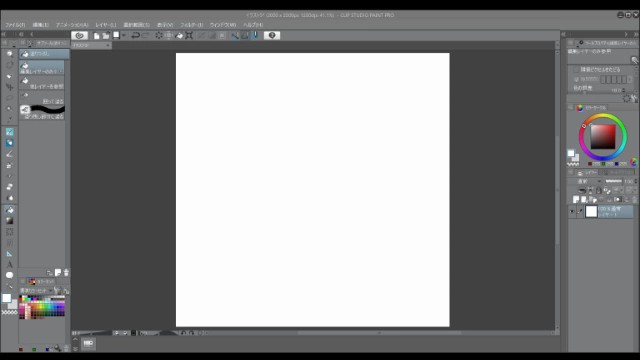
Task: Select the Ruler tool
Action: click(9, 253)
